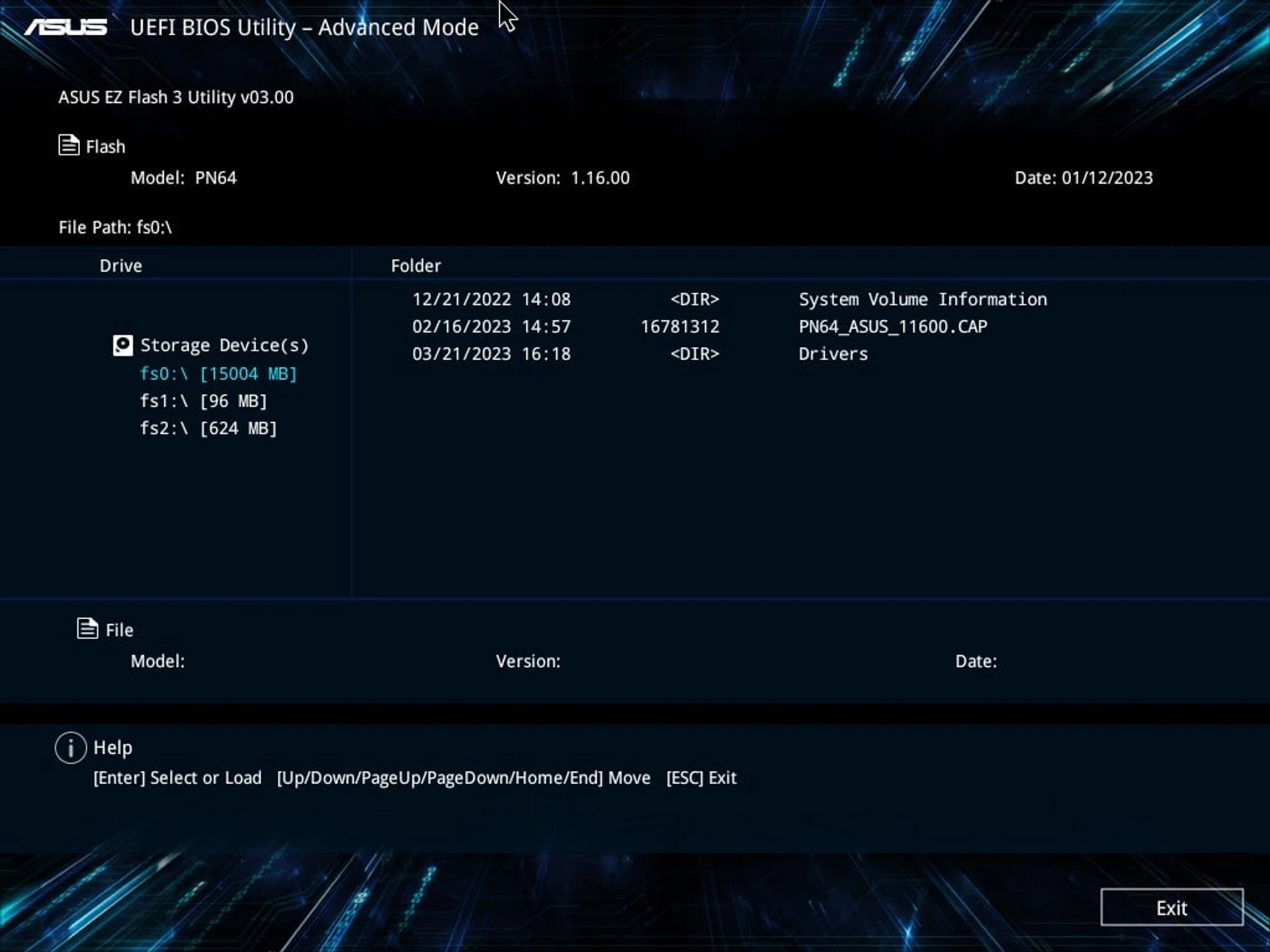
Task: Click the 12/21/2022 14:08 date entry
Action: pyautogui.click(x=491, y=299)
